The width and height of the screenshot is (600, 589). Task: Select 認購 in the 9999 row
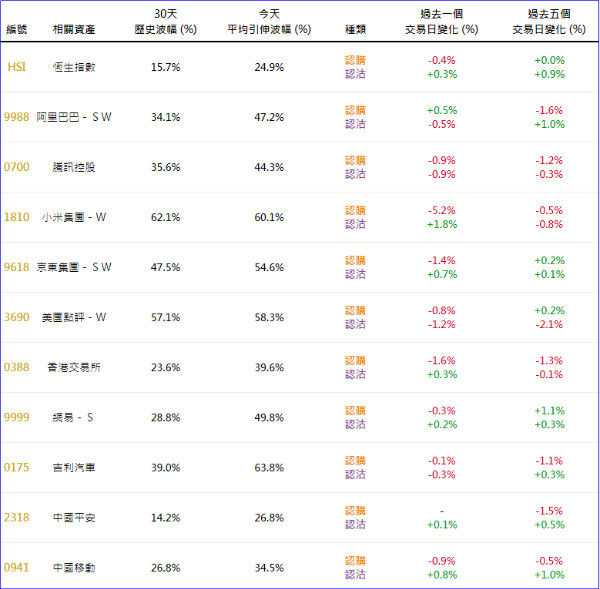pyautogui.click(x=355, y=411)
